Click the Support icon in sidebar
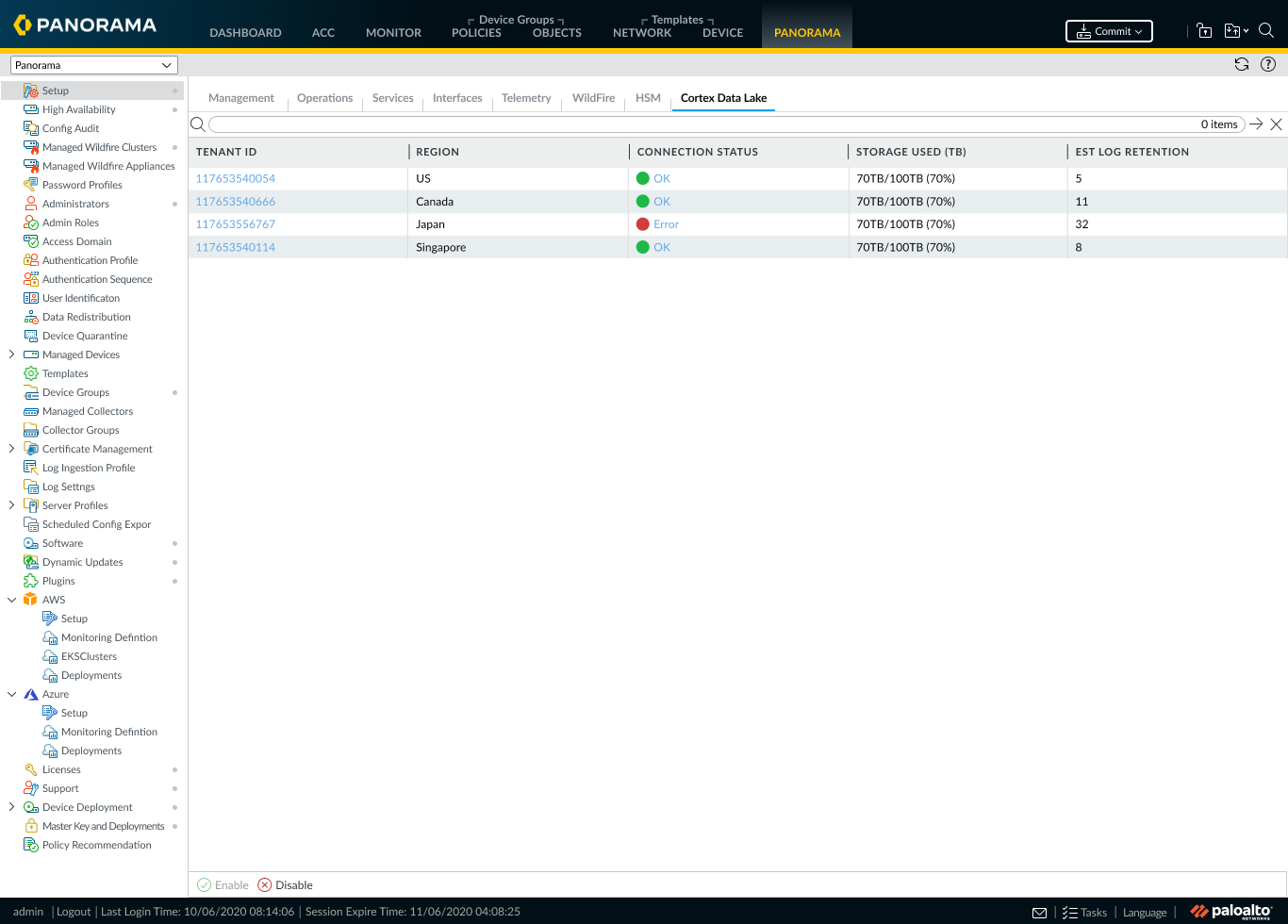This screenshot has height=924, width=1288. pyautogui.click(x=31, y=788)
